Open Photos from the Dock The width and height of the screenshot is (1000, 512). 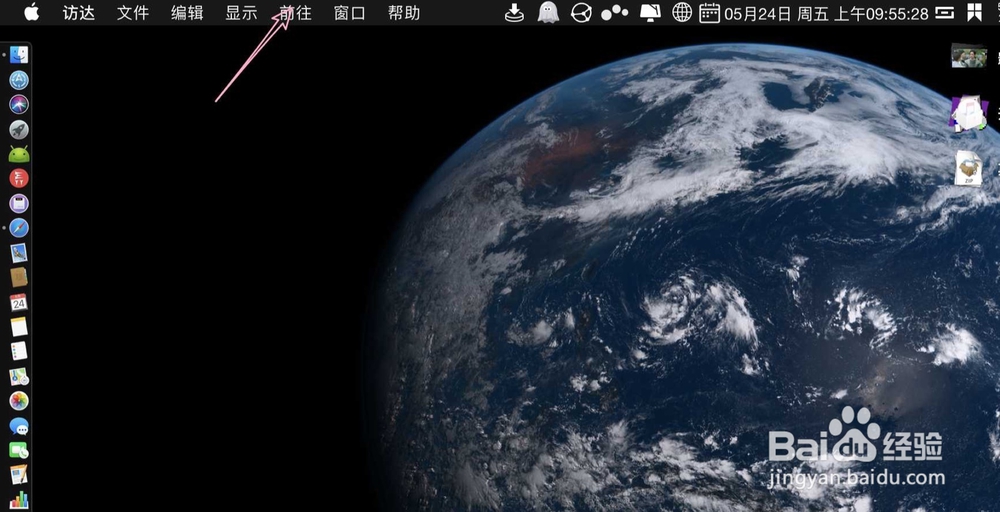click(x=19, y=401)
